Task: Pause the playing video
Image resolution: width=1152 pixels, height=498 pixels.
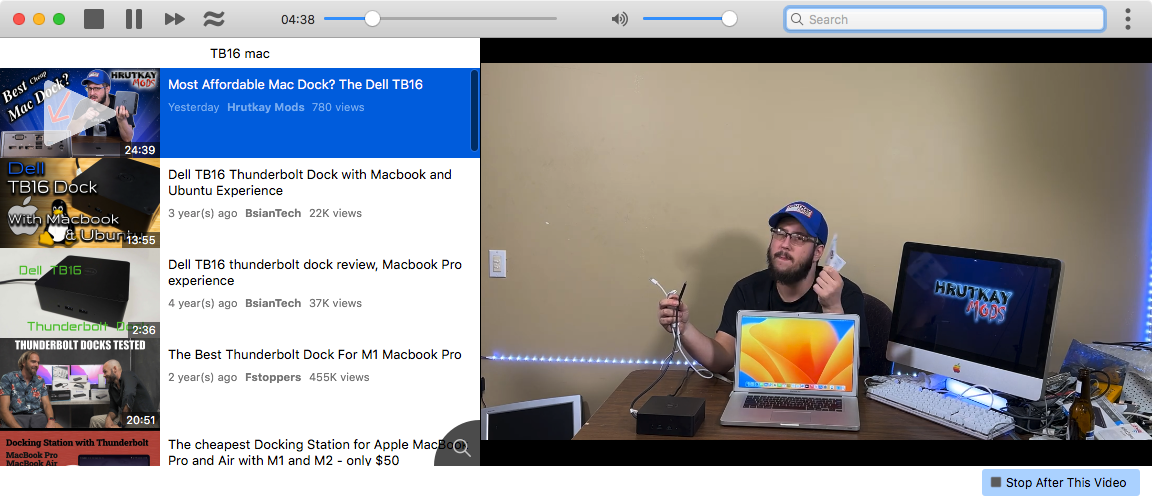Action: (134, 19)
